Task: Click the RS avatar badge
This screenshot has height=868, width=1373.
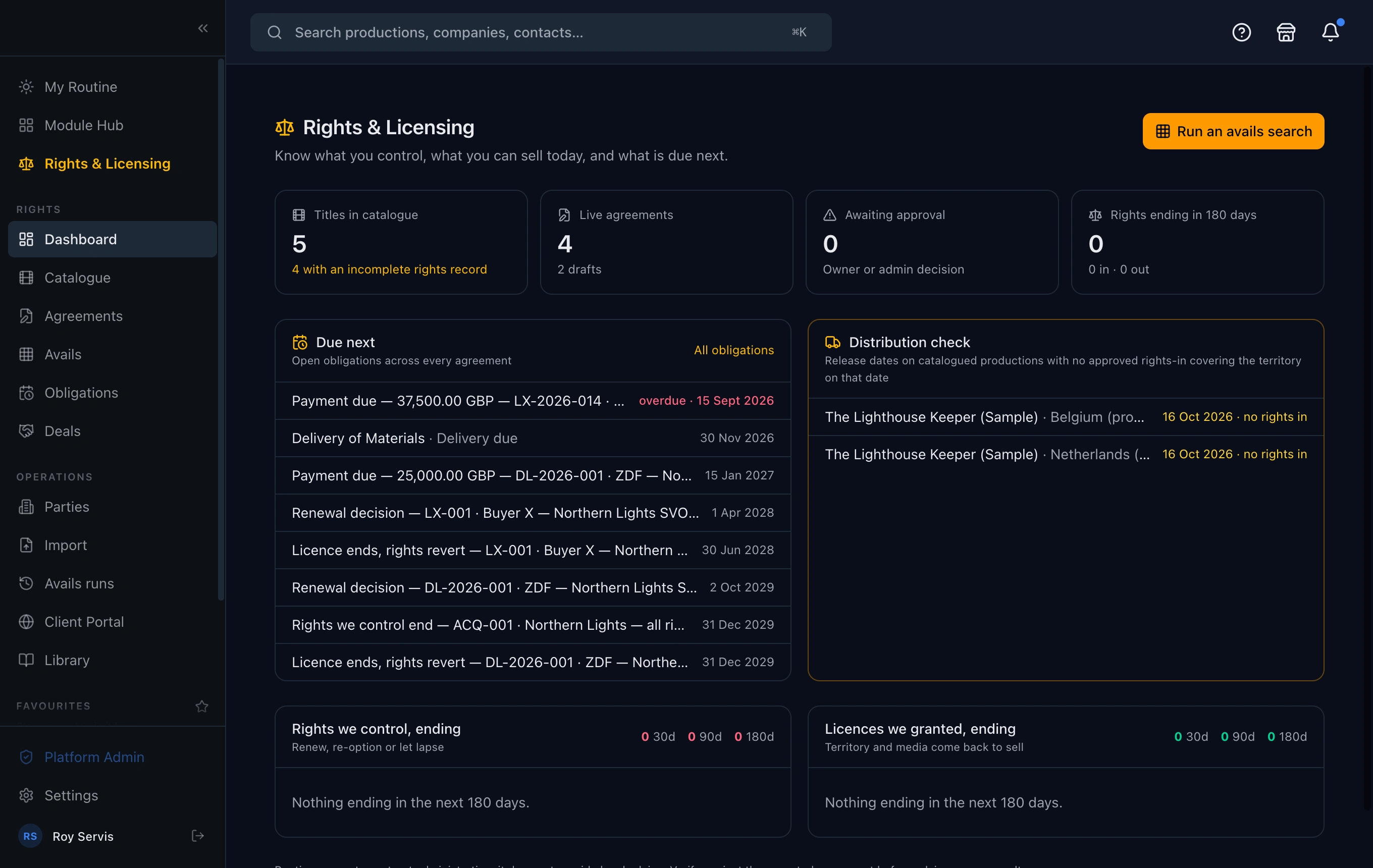Action: tap(30, 836)
